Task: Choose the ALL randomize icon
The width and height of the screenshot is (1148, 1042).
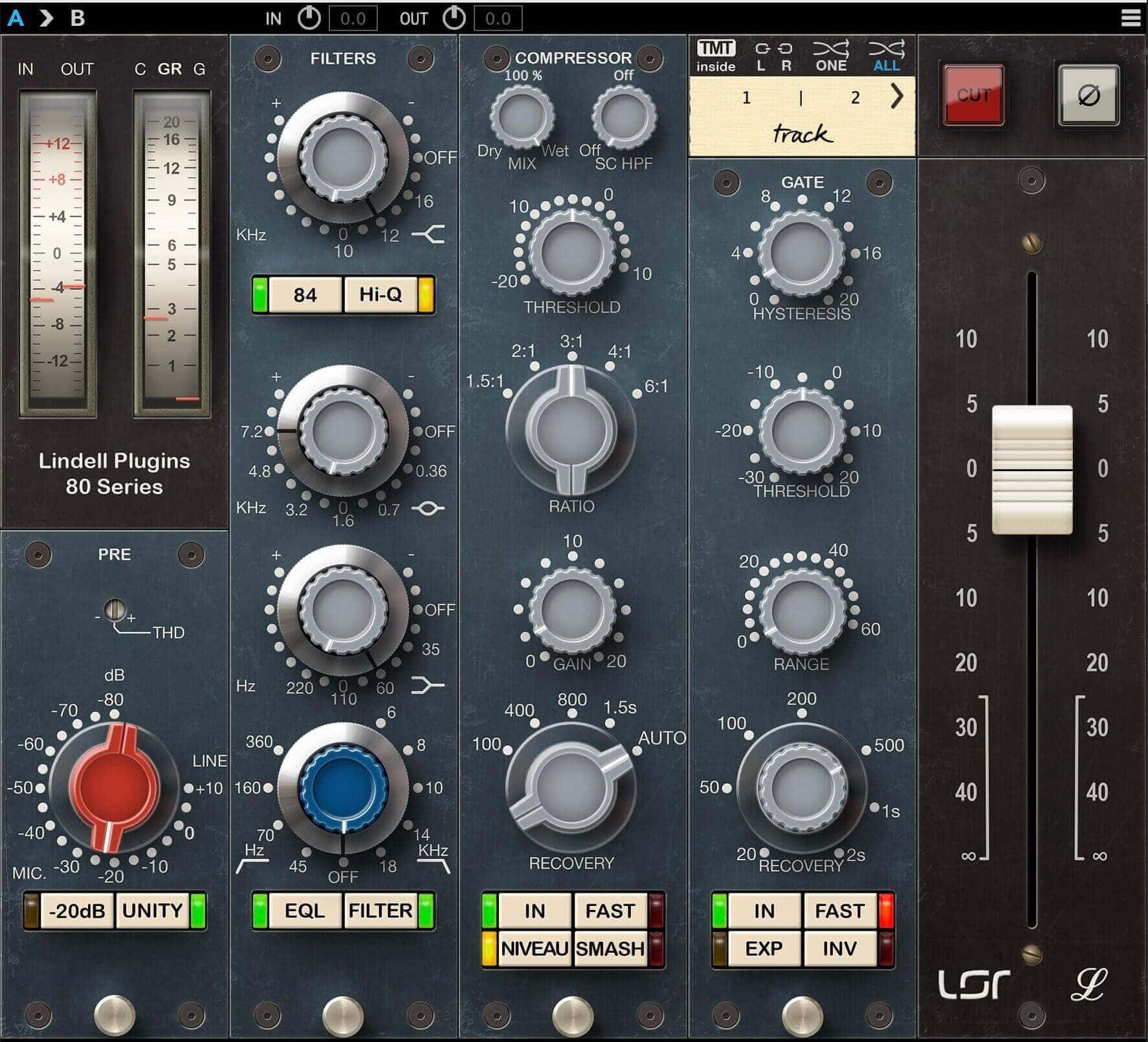Action: click(886, 56)
